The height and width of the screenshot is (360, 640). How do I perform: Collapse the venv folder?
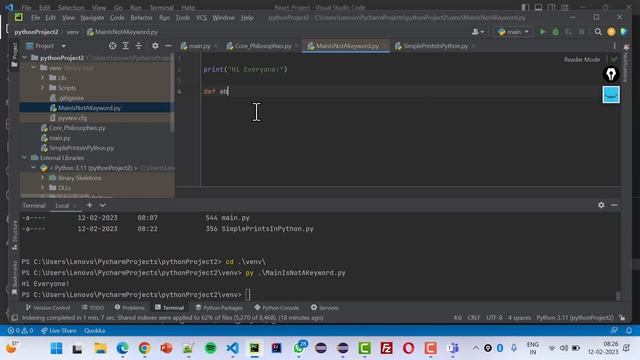[34, 68]
